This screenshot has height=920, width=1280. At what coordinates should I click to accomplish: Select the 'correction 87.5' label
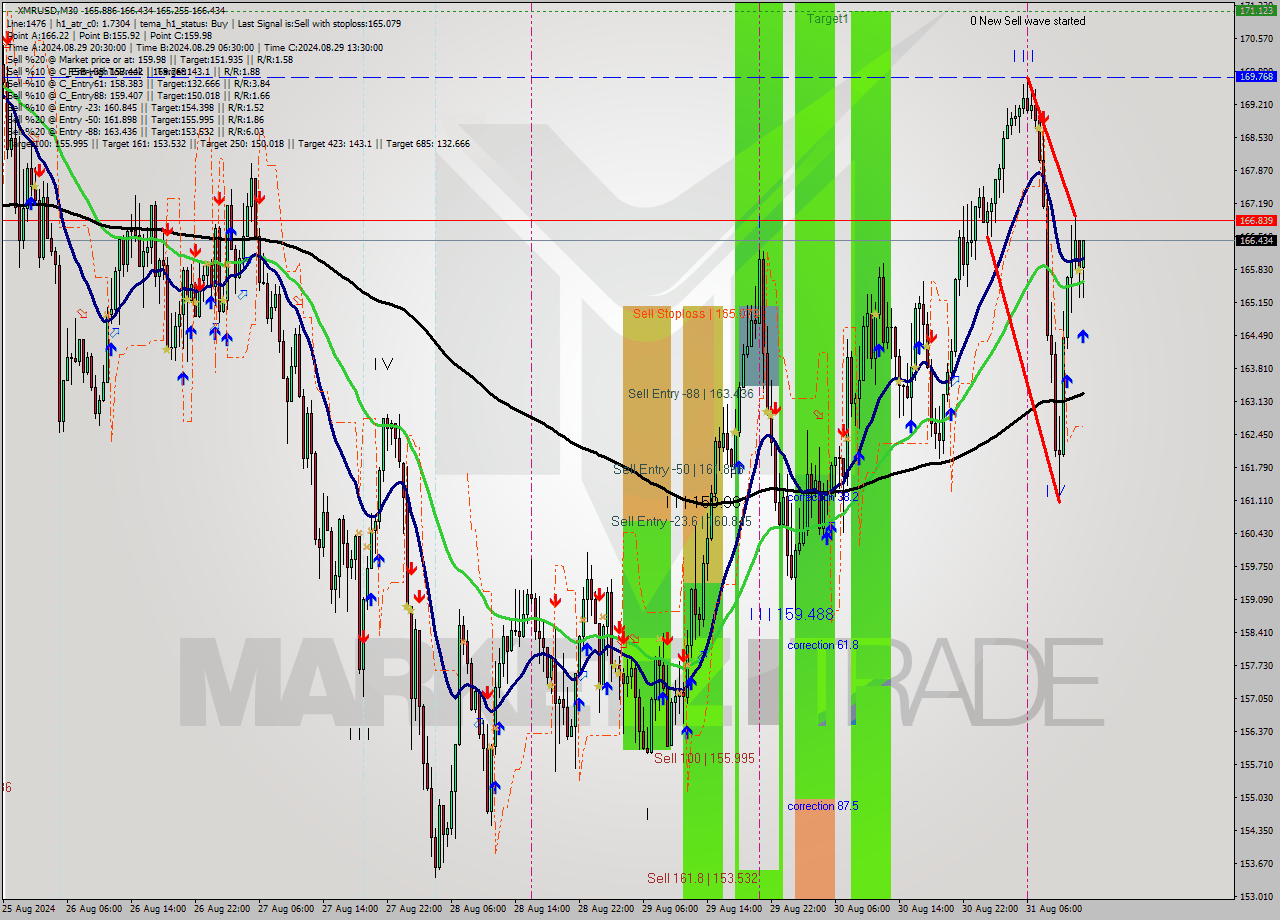[822, 806]
